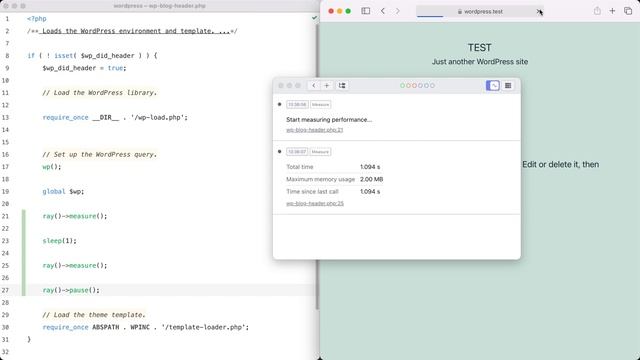
Task: Click the '/template-loader.php' require_once line
Action: (x=146, y=327)
